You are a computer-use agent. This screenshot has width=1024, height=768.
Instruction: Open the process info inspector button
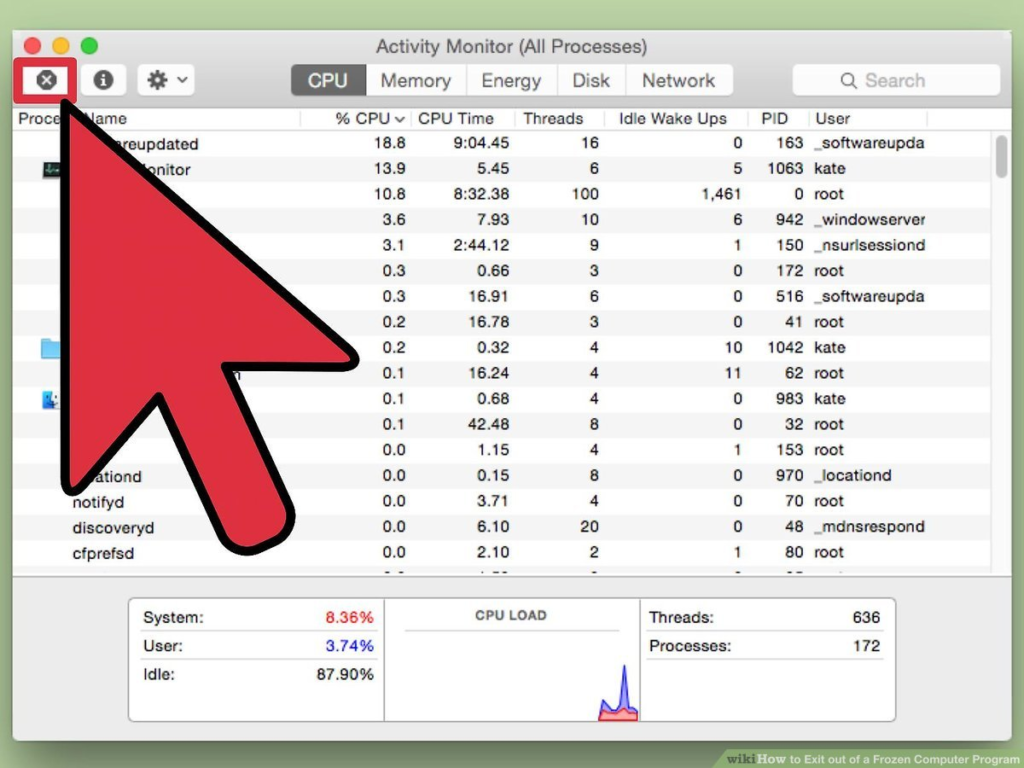pos(103,80)
